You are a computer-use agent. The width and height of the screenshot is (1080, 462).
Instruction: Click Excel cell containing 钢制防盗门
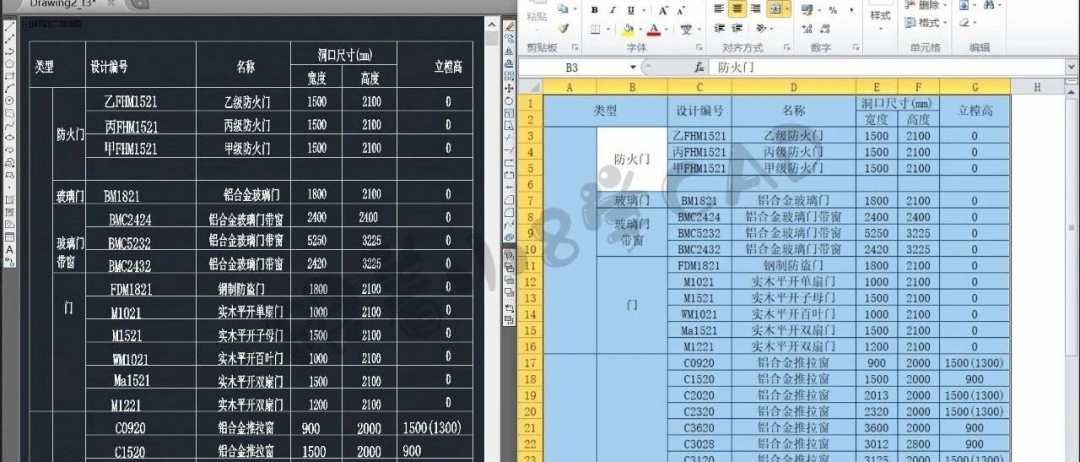tap(793, 265)
